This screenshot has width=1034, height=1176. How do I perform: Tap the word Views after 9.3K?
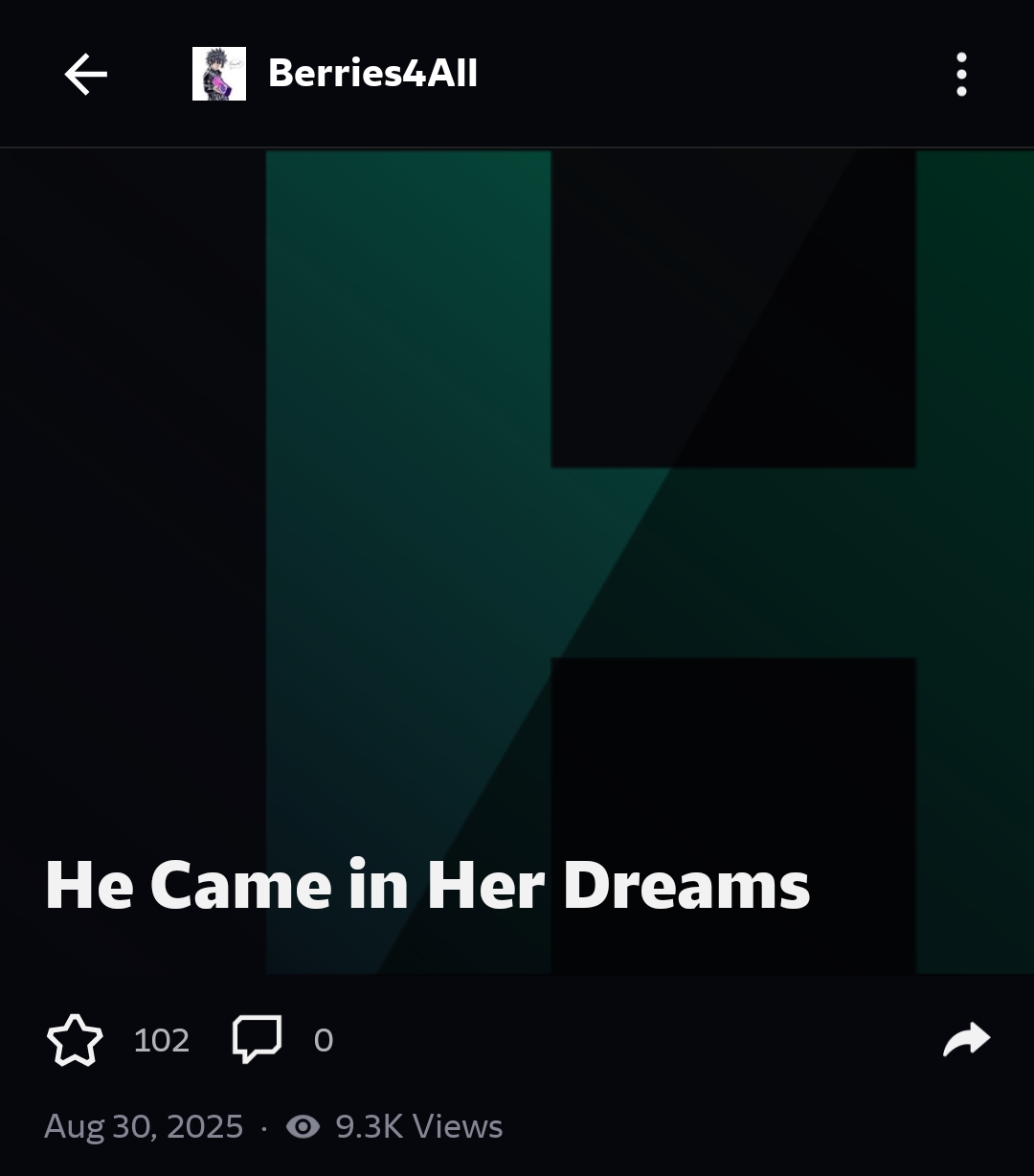(458, 1126)
